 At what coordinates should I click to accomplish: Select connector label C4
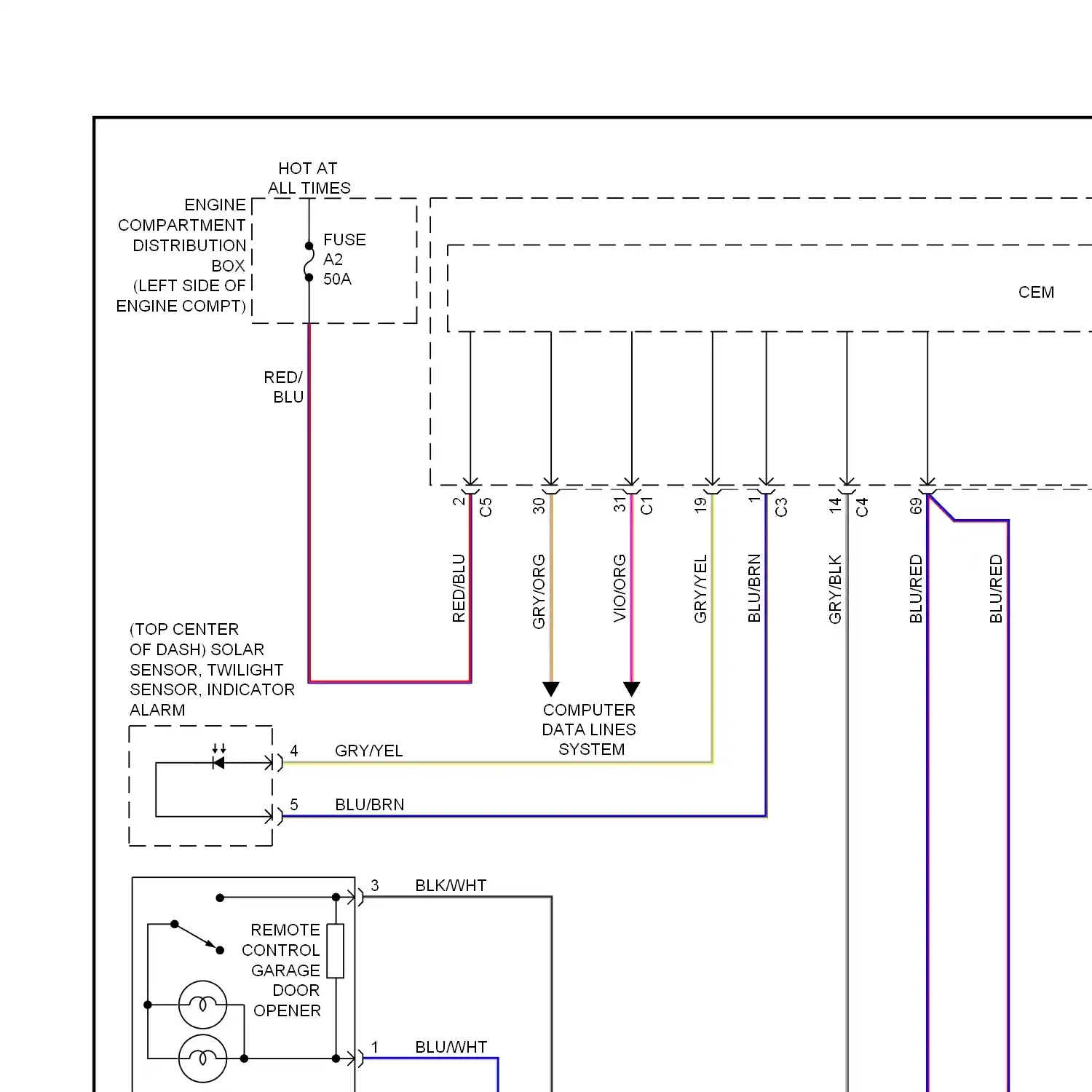tap(862, 507)
